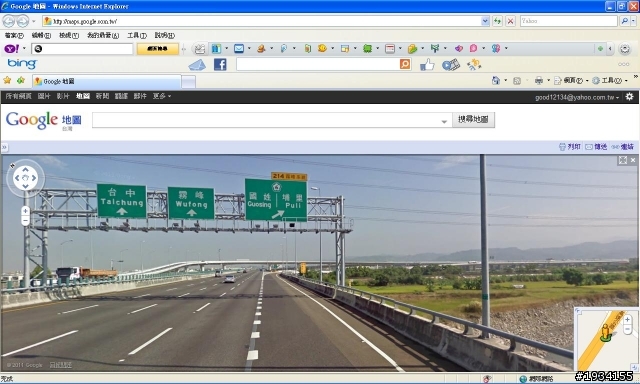
Task: Open the 編輯 Edit menu
Action: tap(41, 36)
